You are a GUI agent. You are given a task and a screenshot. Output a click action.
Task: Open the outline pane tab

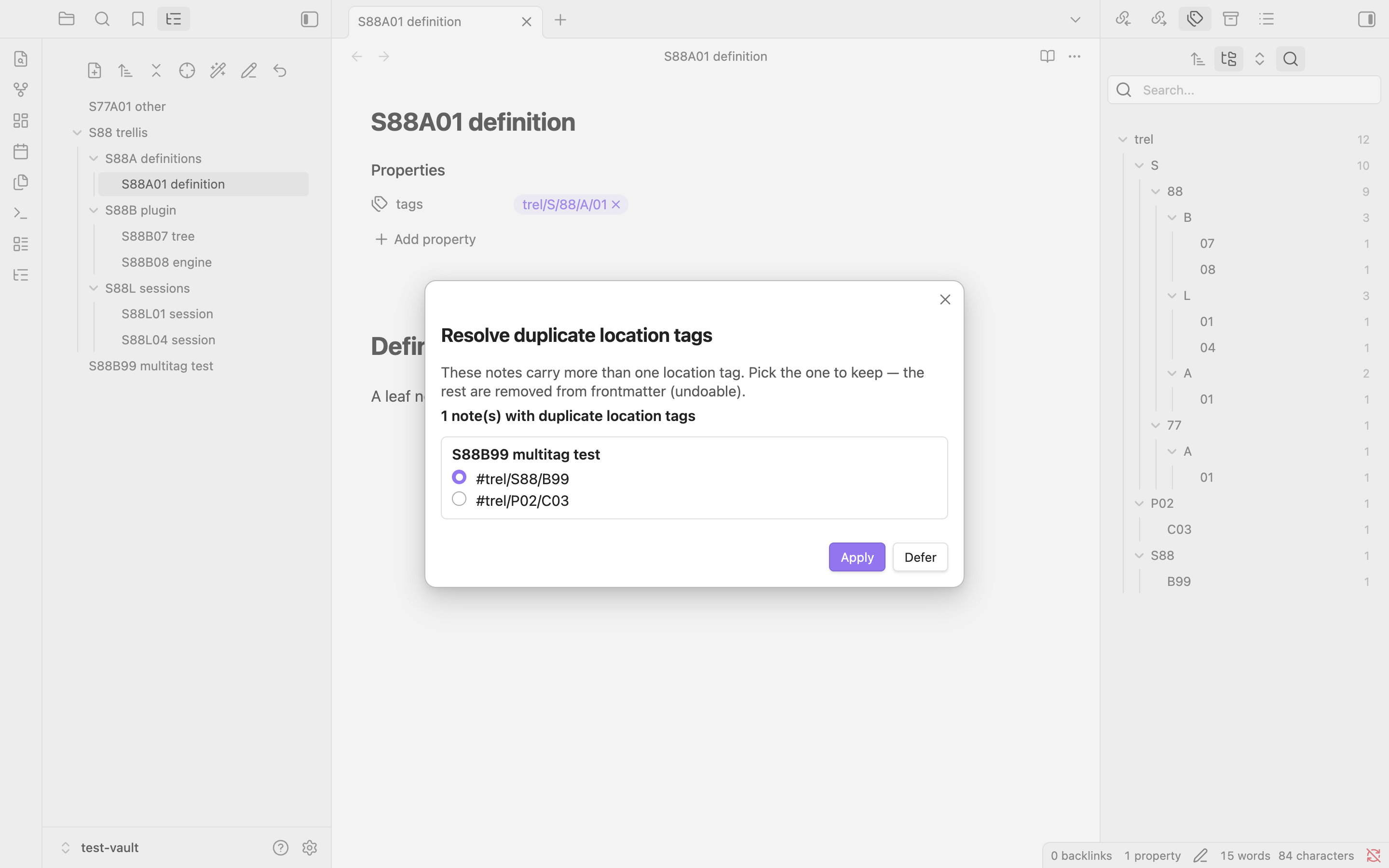(x=1266, y=19)
